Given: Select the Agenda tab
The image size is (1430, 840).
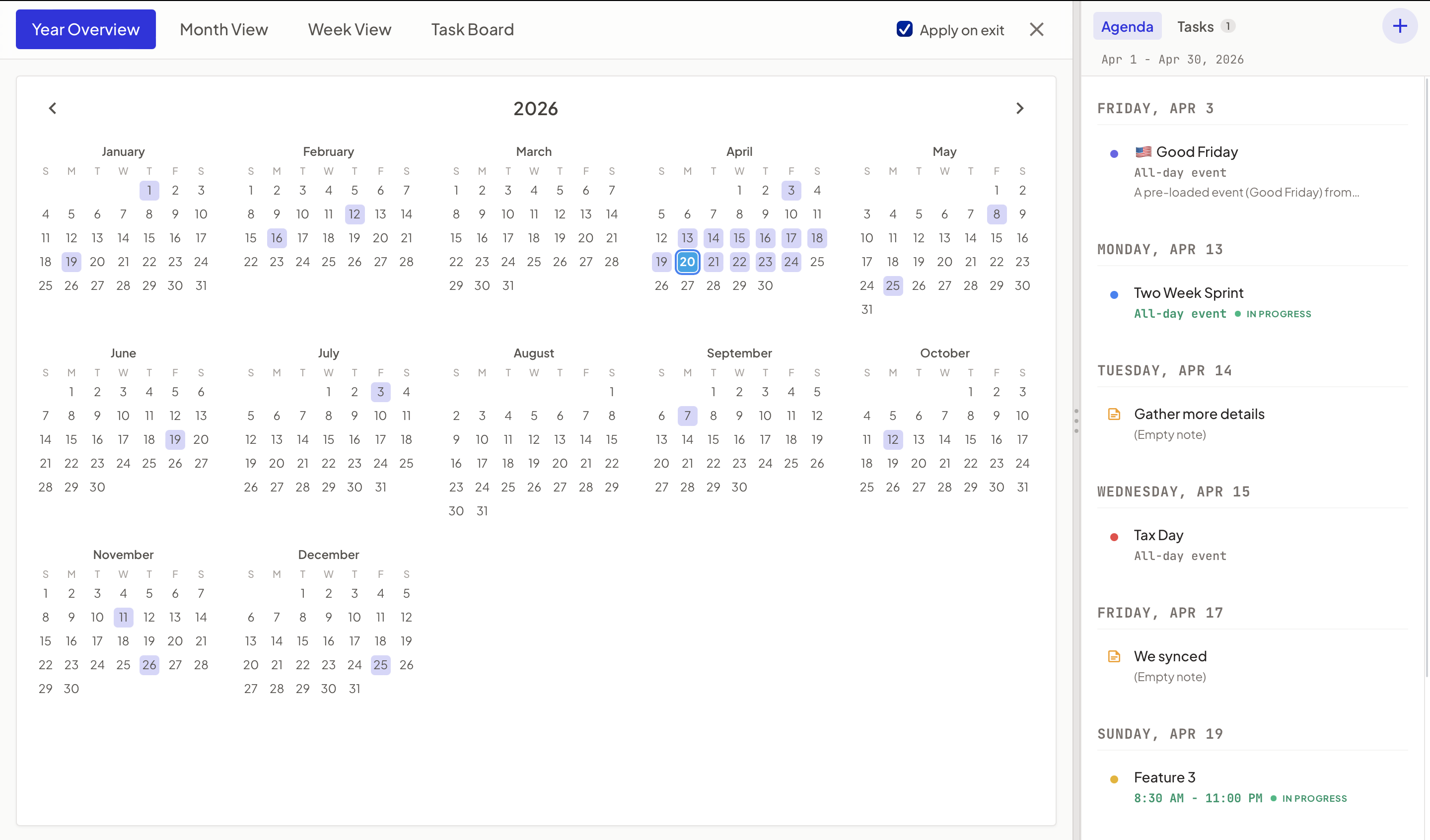Looking at the screenshot, I should (x=1127, y=27).
